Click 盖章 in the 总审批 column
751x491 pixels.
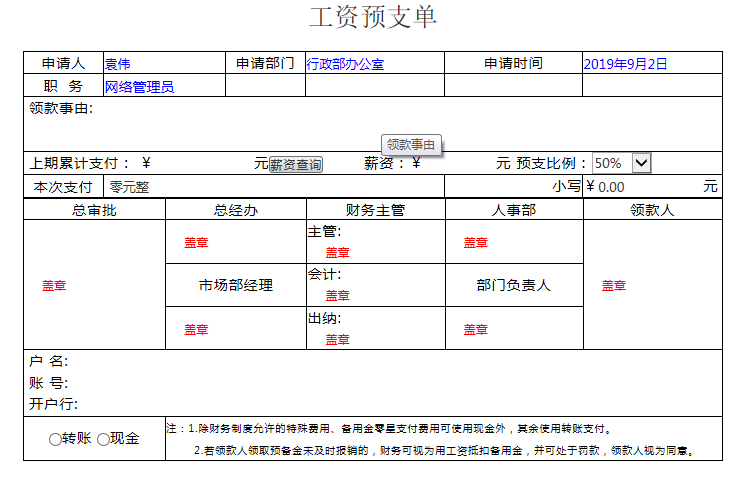(x=54, y=286)
